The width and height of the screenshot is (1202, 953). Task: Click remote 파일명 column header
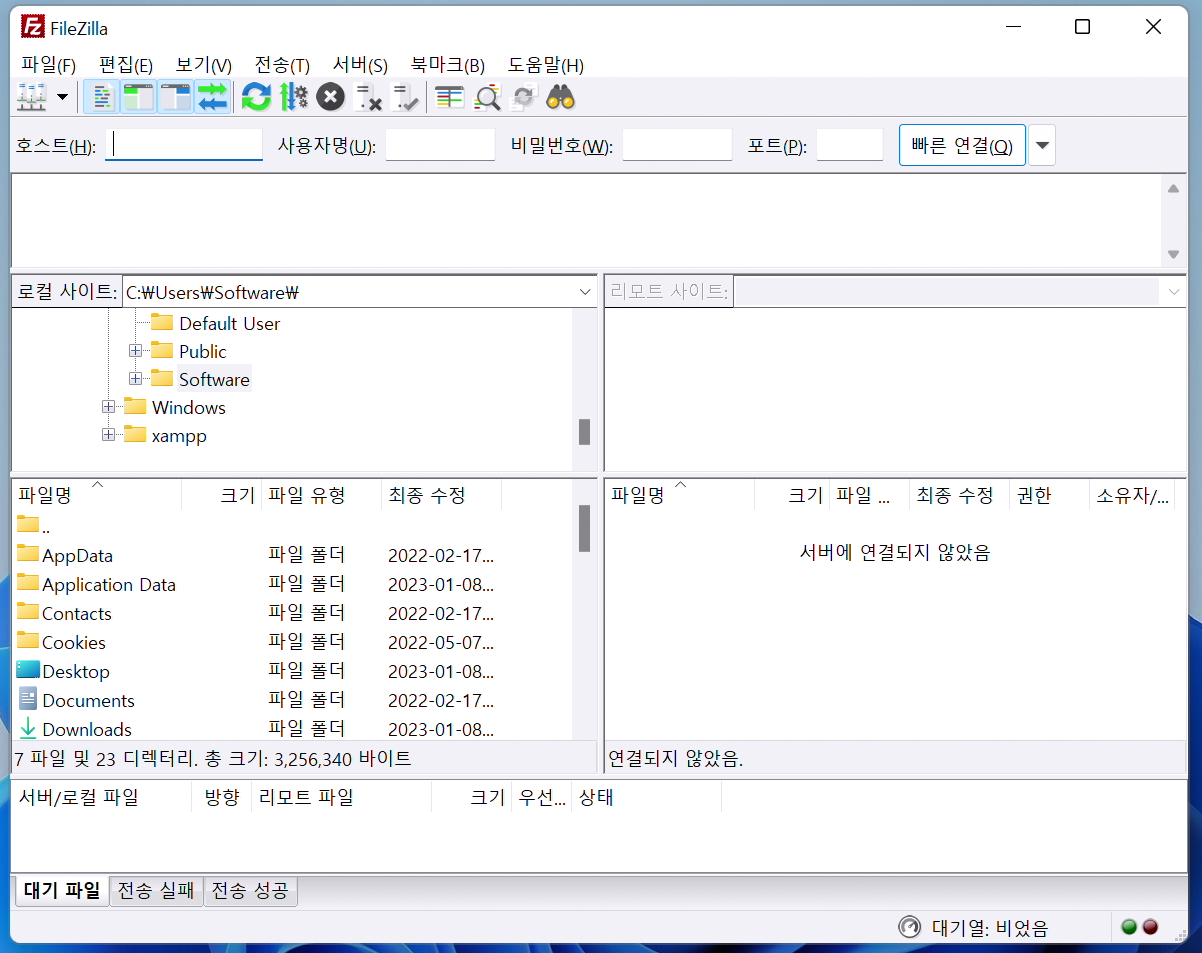(x=680, y=495)
